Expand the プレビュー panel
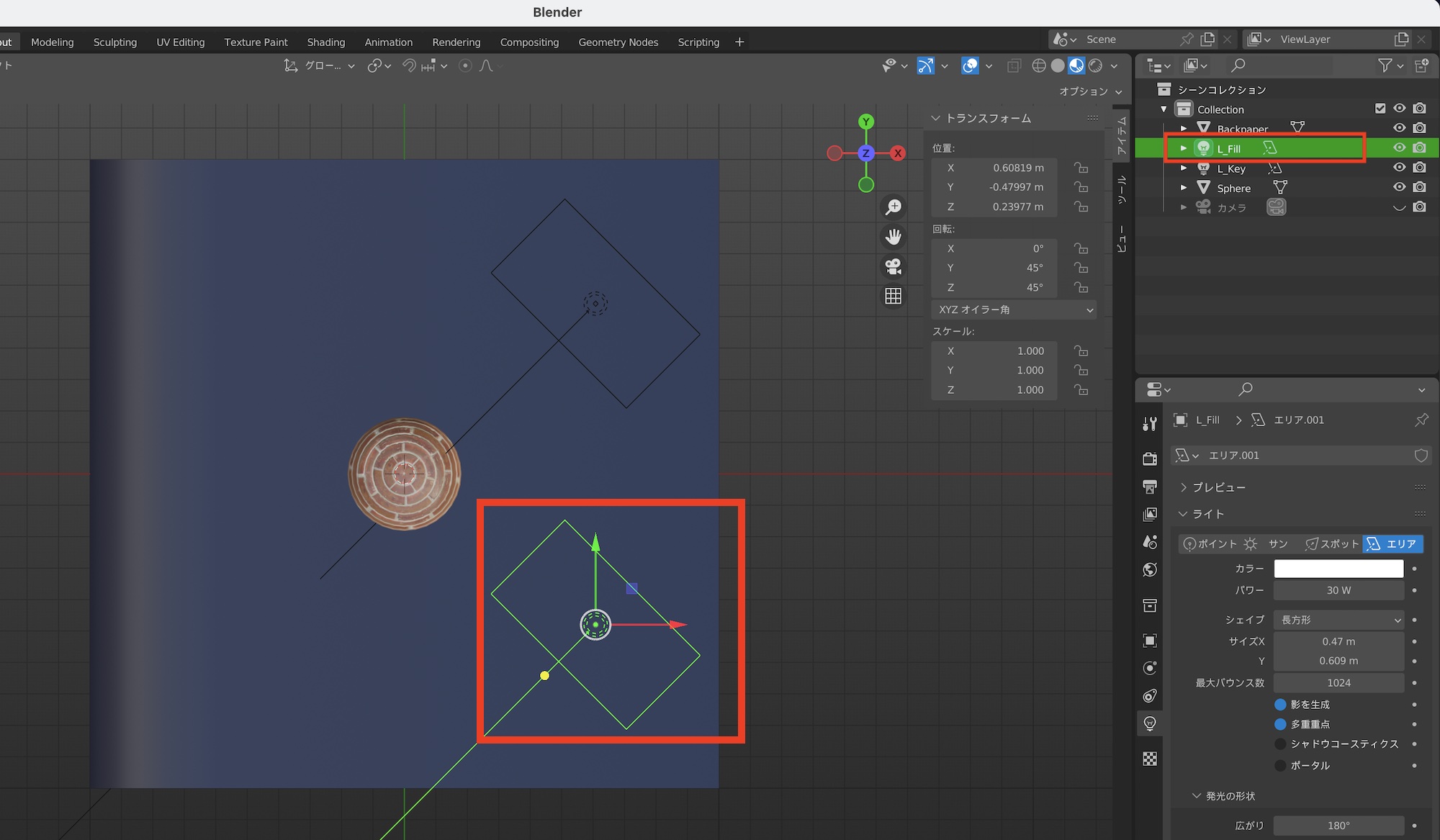 pos(1218,487)
